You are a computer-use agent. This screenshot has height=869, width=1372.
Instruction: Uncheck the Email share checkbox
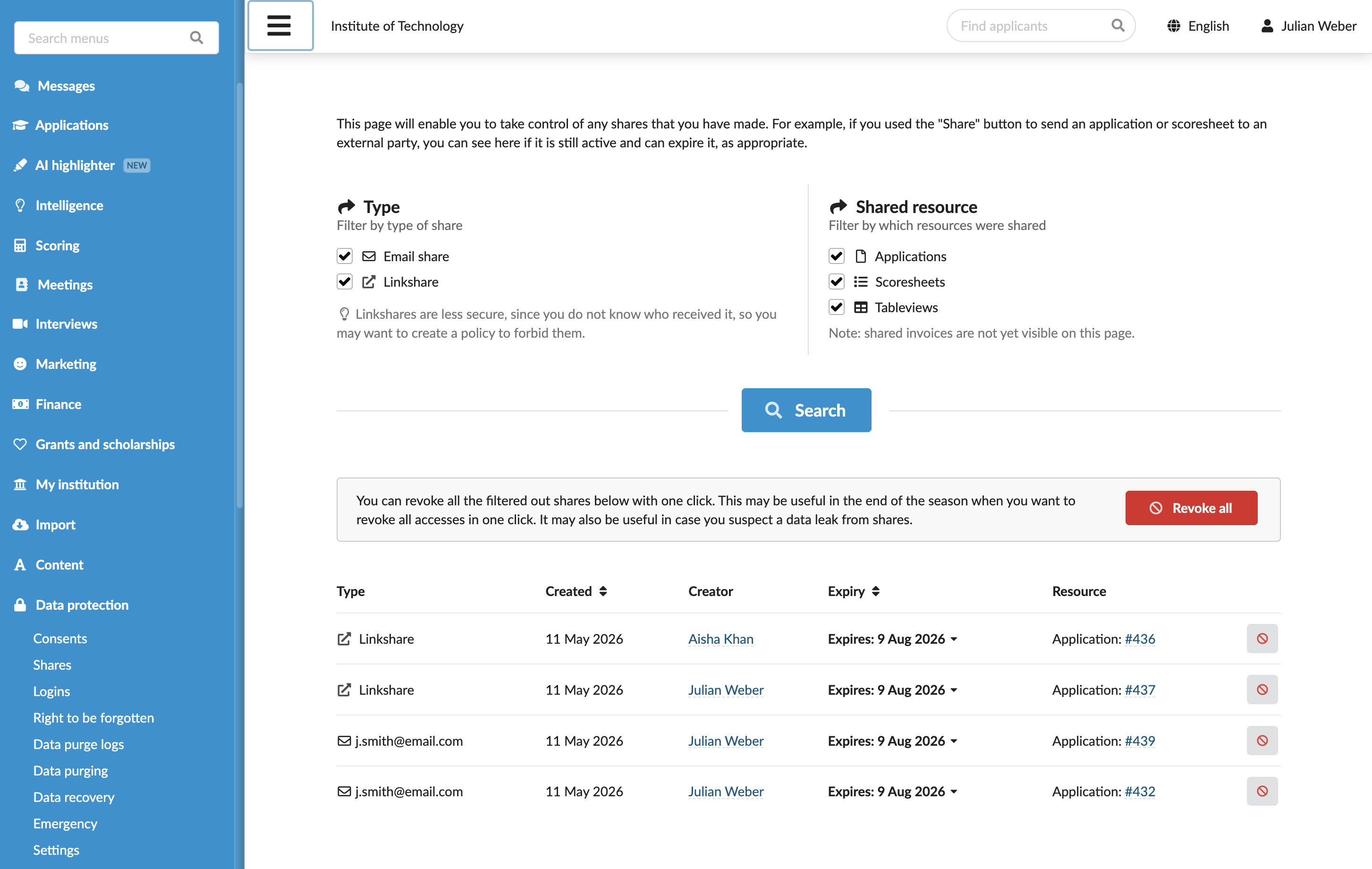click(x=345, y=256)
